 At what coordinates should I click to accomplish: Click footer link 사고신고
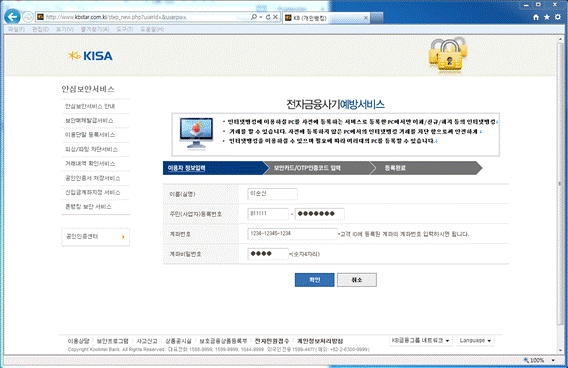coord(147,341)
